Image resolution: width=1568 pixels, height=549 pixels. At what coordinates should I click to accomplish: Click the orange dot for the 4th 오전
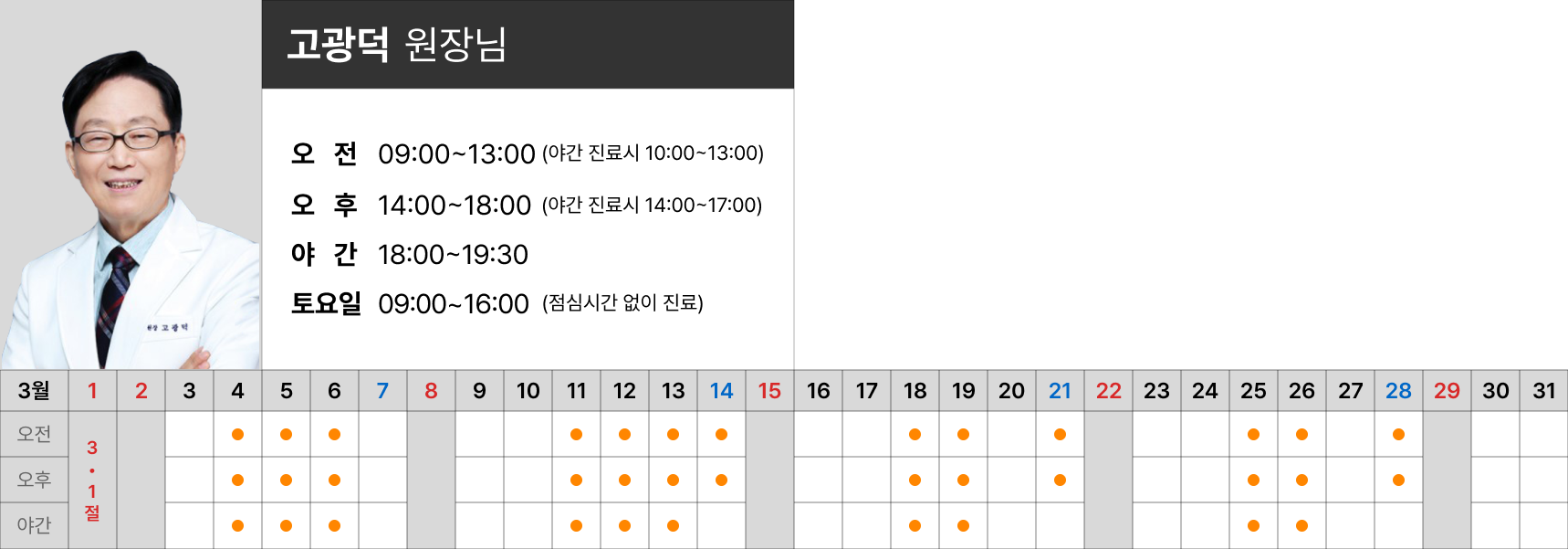(237, 435)
